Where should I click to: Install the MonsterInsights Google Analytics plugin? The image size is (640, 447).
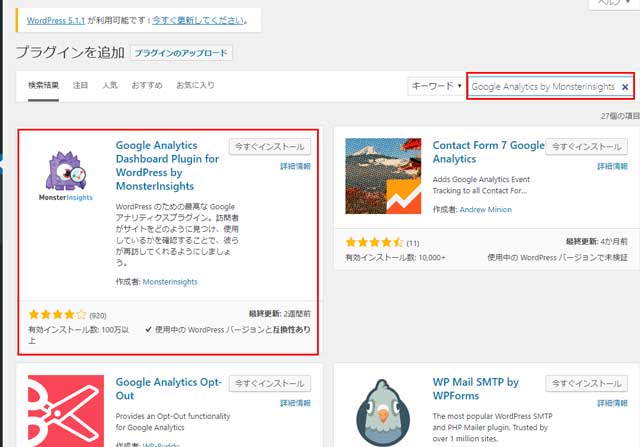click(x=270, y=147)
